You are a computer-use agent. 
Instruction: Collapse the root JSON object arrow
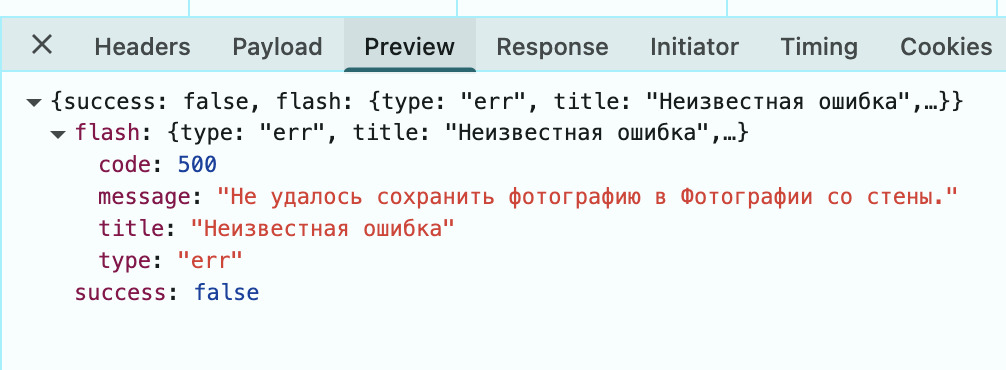[34, 103]
